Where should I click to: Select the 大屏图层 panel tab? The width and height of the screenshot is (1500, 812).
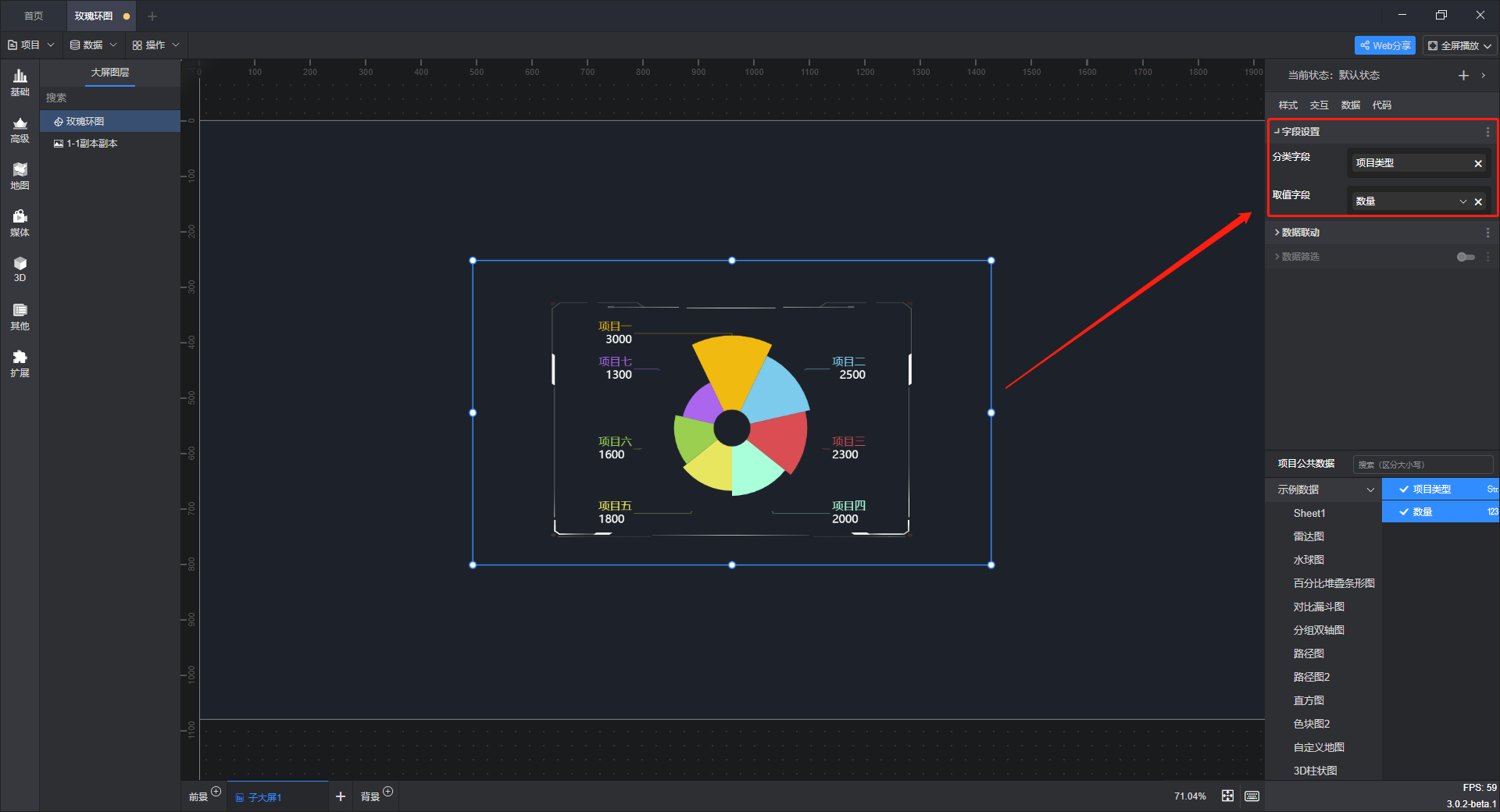pos(110,73)
